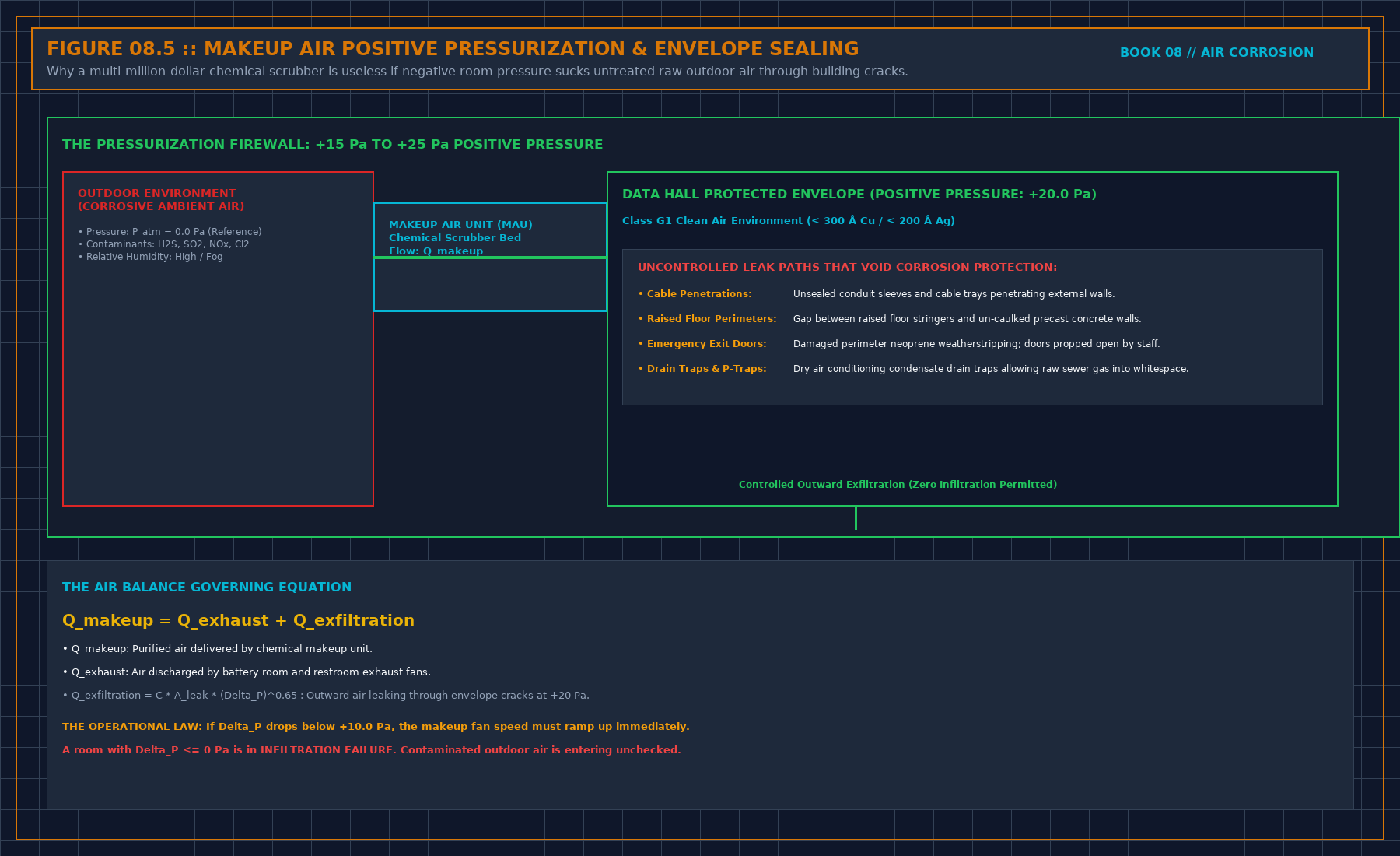This screenshot has width=1400, height=856.
Task: Select the raised floor stringers gap description
Action: 968,319
